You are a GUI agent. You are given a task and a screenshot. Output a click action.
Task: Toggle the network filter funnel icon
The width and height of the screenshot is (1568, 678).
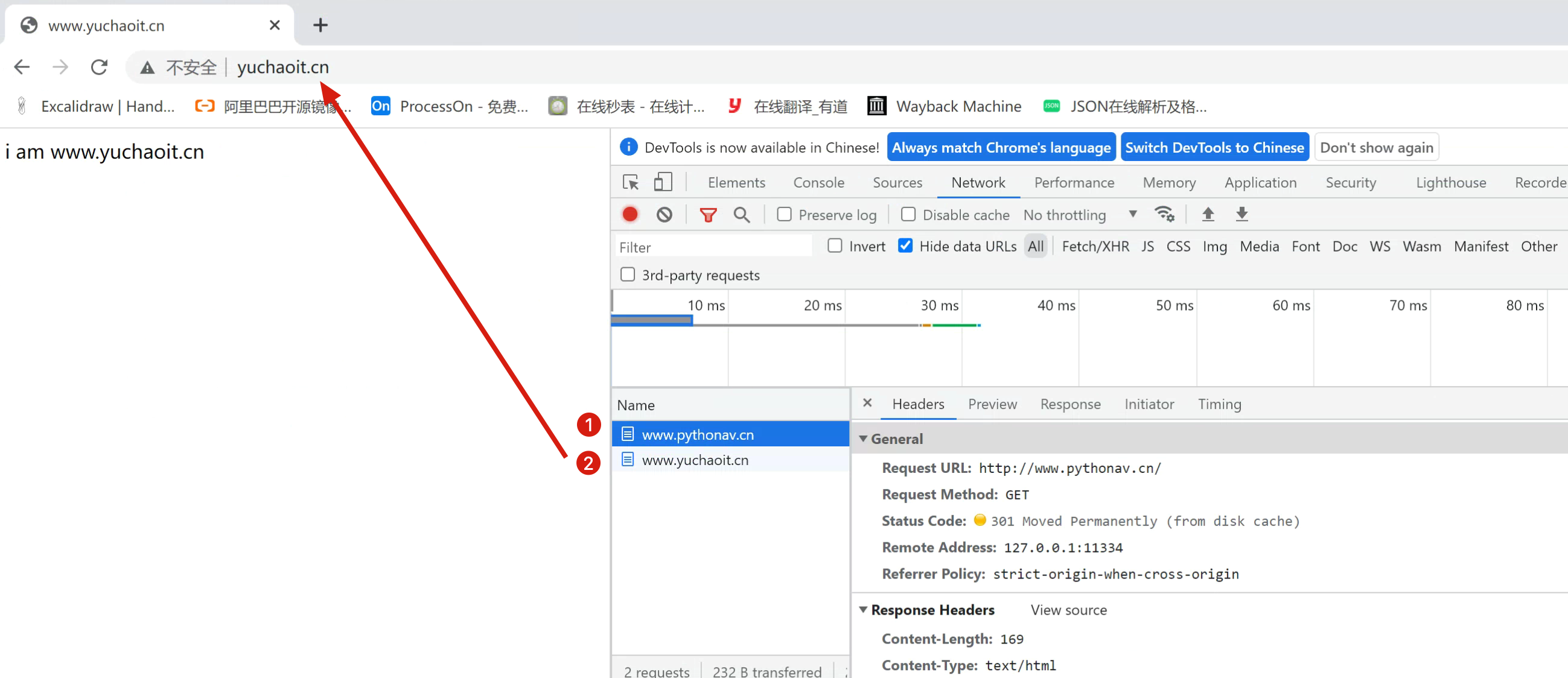coord(707,214)
